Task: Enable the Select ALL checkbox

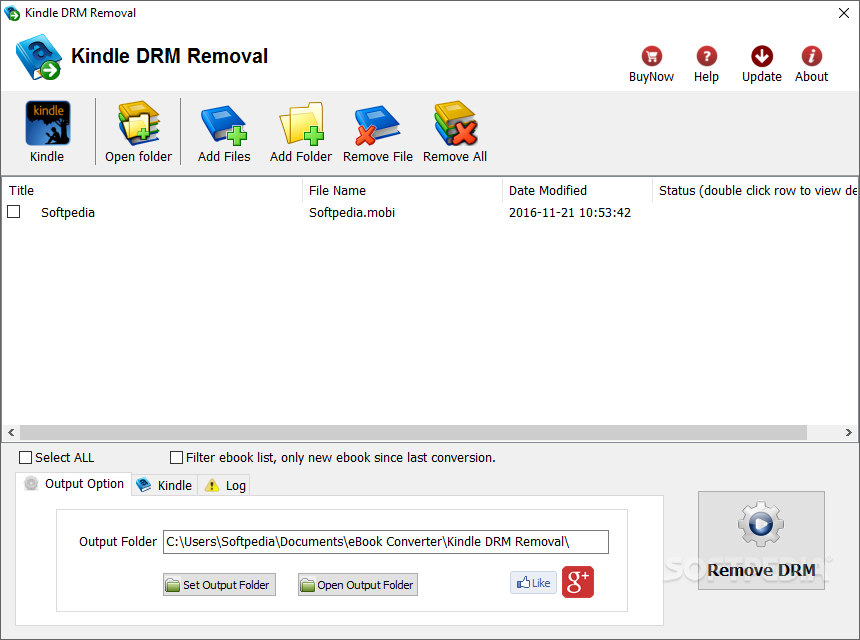Action: (x=25, y=457)
